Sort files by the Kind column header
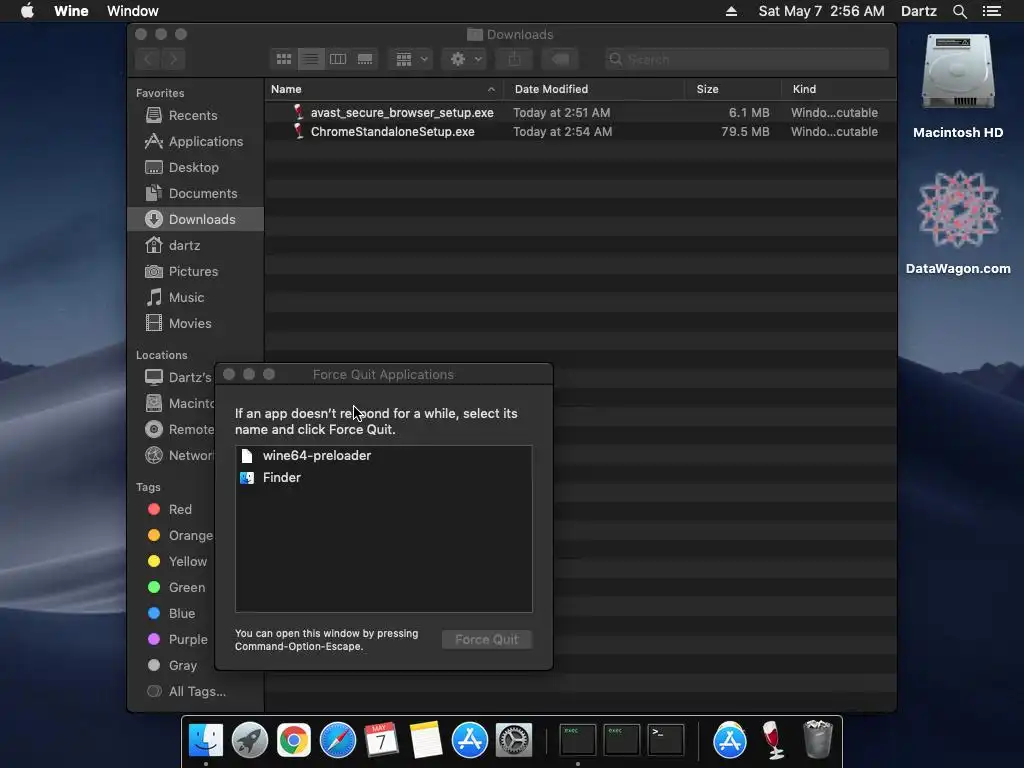 click(x=839, y=89)
